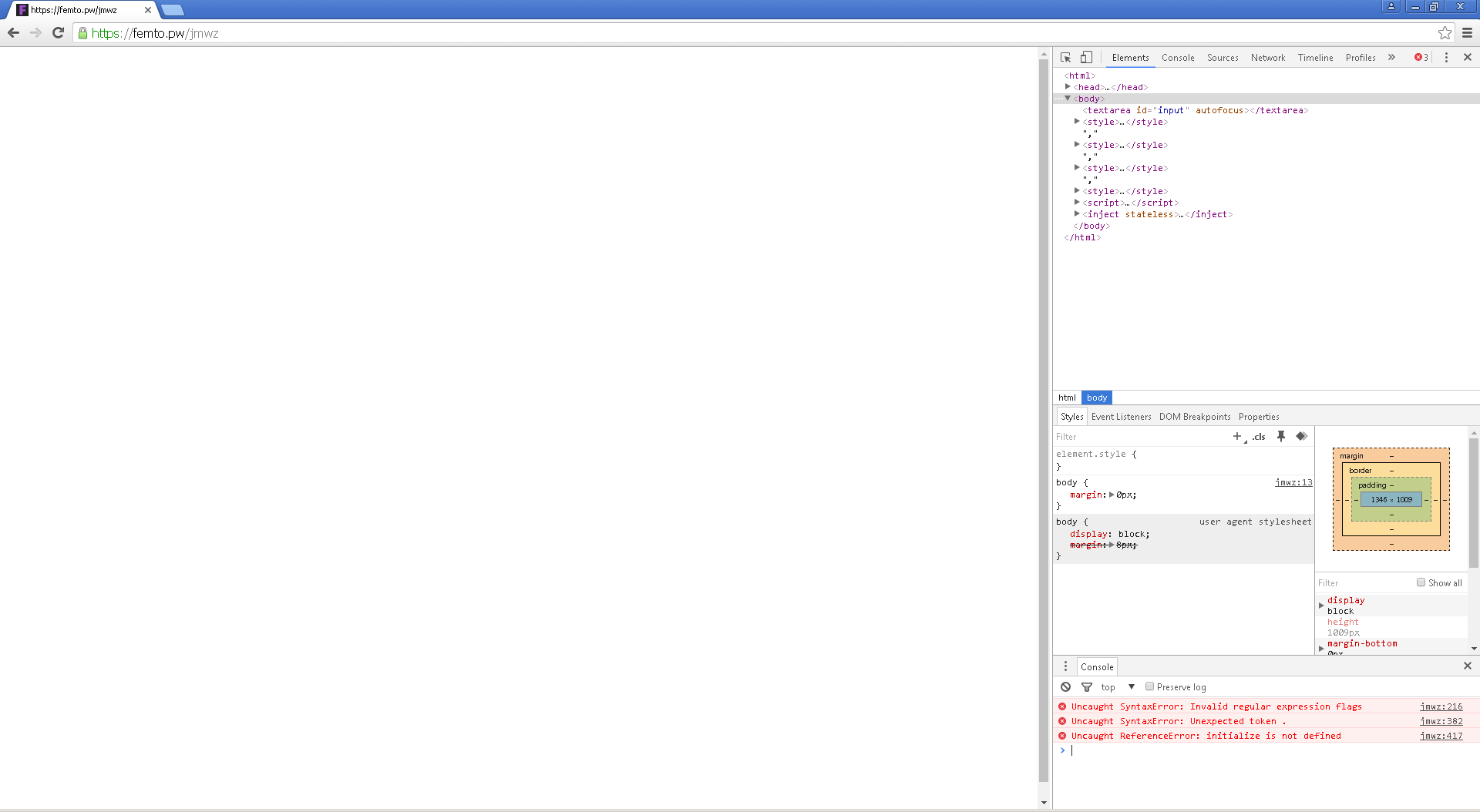The width and height of the screenshot is (1480, 812).
Task: Switch to Event Listeners tab
Action: coord(1121,417)
